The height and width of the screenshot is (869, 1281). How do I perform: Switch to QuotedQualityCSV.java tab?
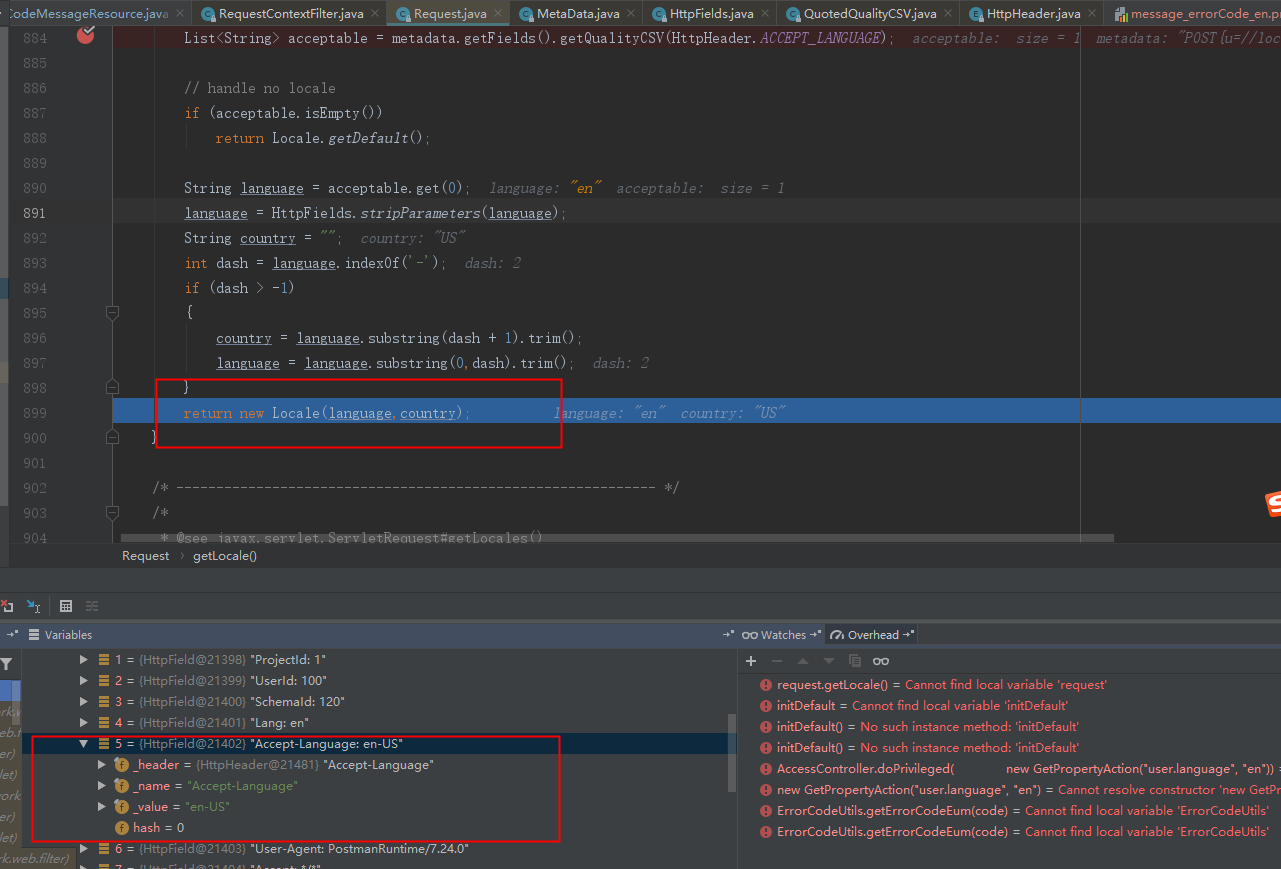[x=870, y=14]
